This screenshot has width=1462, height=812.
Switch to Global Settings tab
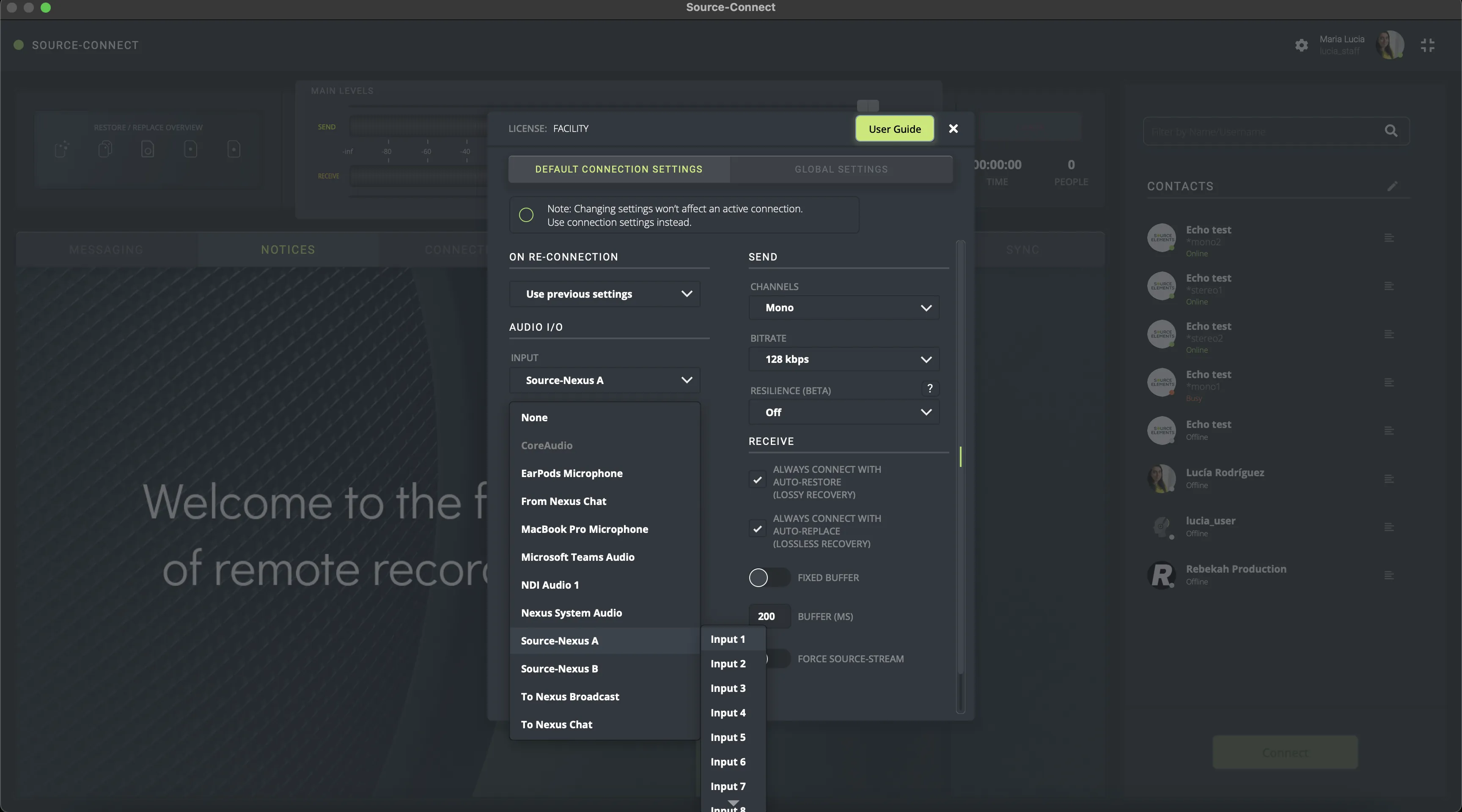coord(841,169)
